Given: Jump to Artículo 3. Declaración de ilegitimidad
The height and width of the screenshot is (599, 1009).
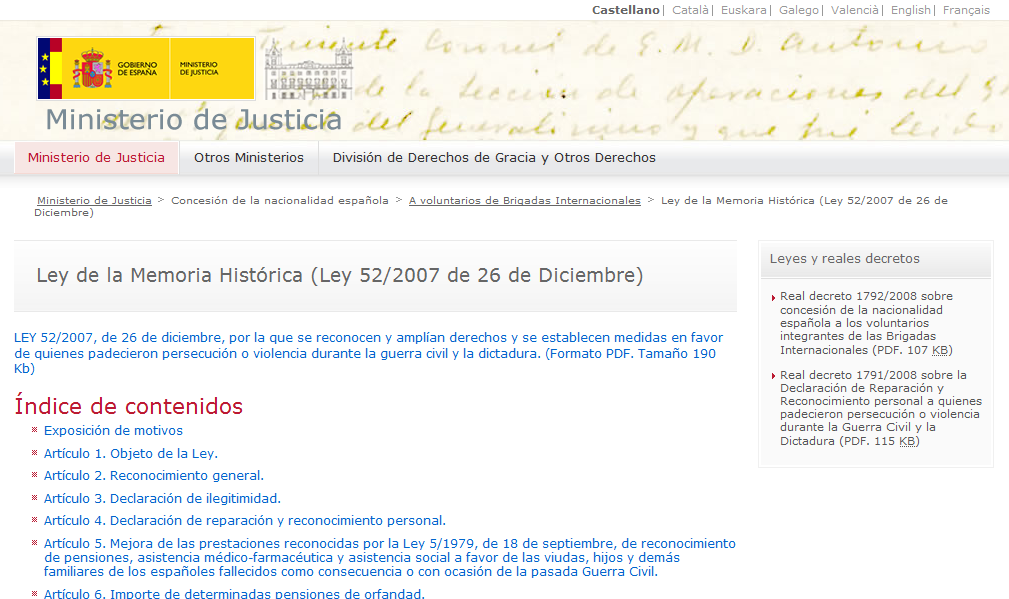Looking at the screenshot, I should [x=162, y=498].
